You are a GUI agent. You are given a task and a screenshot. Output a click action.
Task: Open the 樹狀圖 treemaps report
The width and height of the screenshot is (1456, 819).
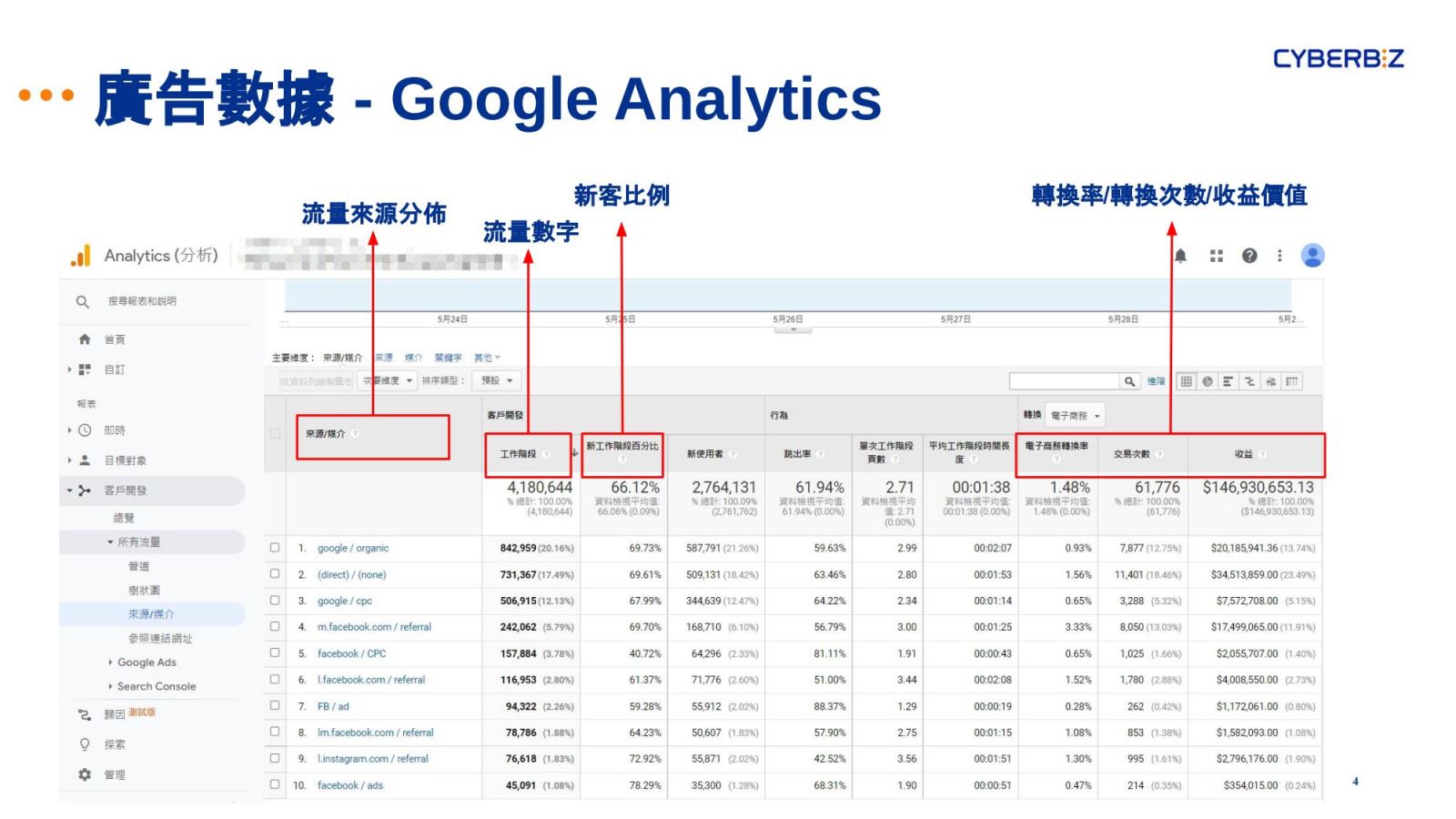(144, 591)
